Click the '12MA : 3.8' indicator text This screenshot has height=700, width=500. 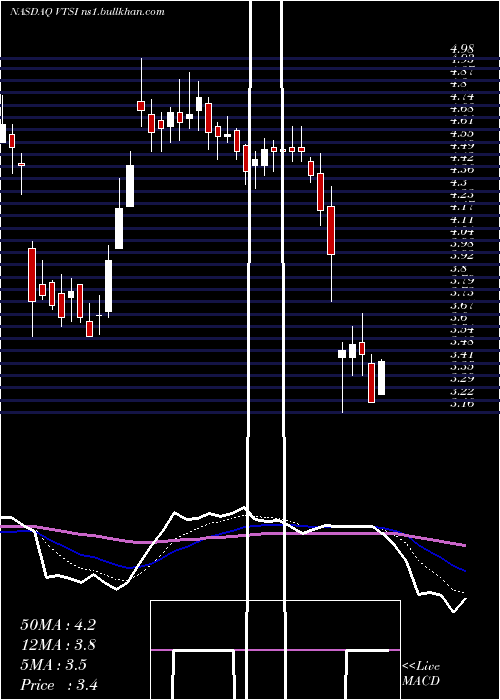(58, 645)
